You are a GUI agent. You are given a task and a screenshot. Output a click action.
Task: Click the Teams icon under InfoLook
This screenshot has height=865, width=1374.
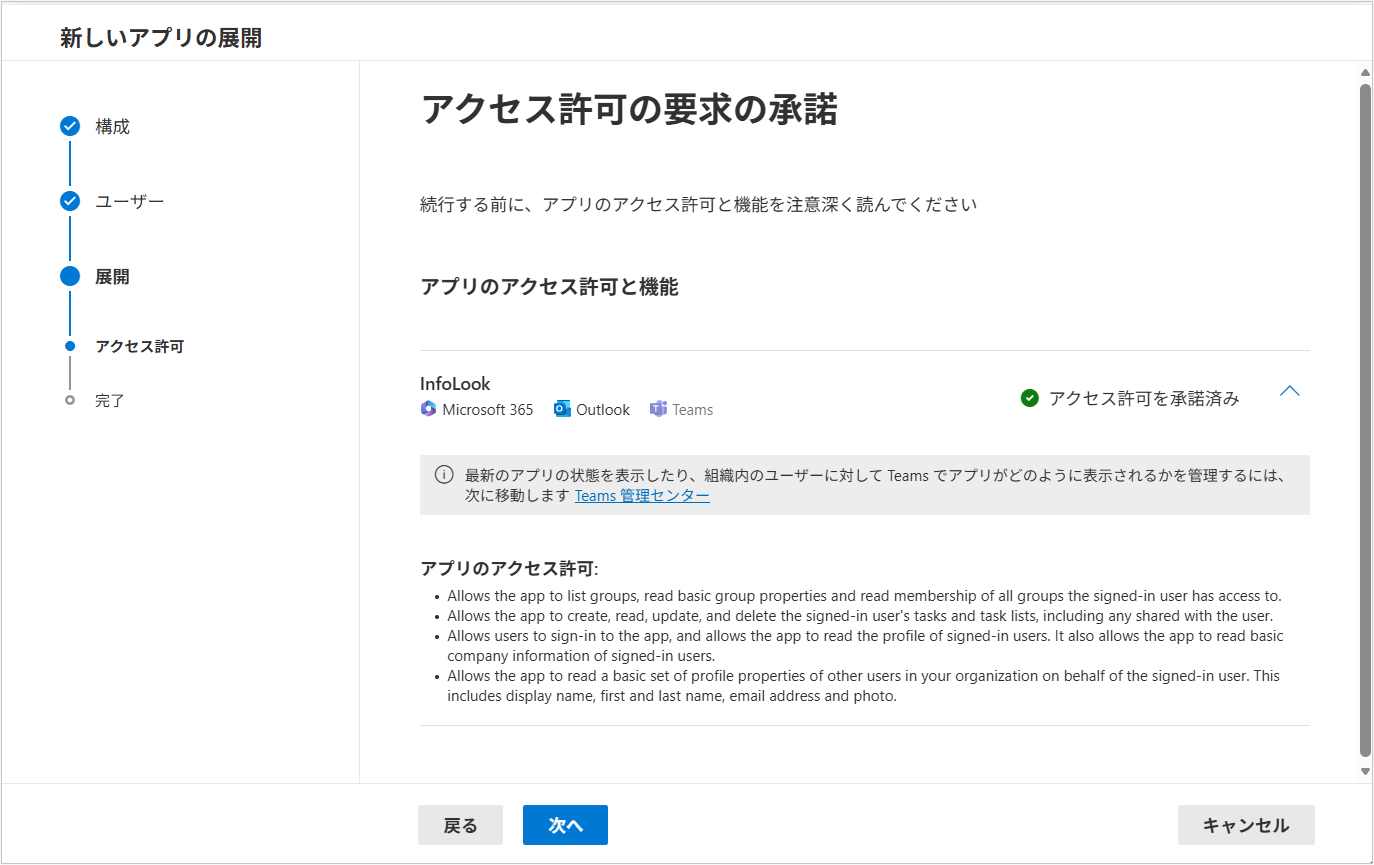click(x=658, y=409)
